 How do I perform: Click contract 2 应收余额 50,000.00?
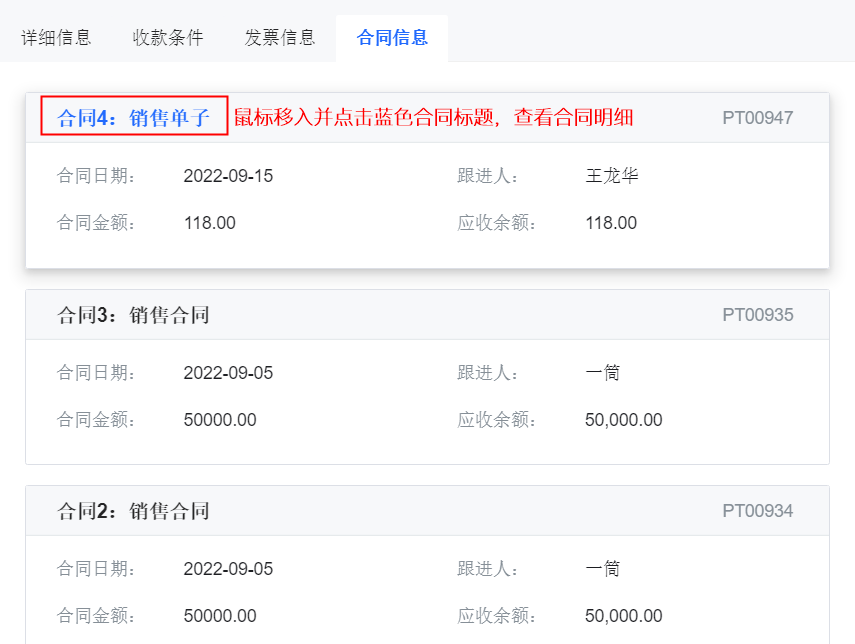coord(624,616)
